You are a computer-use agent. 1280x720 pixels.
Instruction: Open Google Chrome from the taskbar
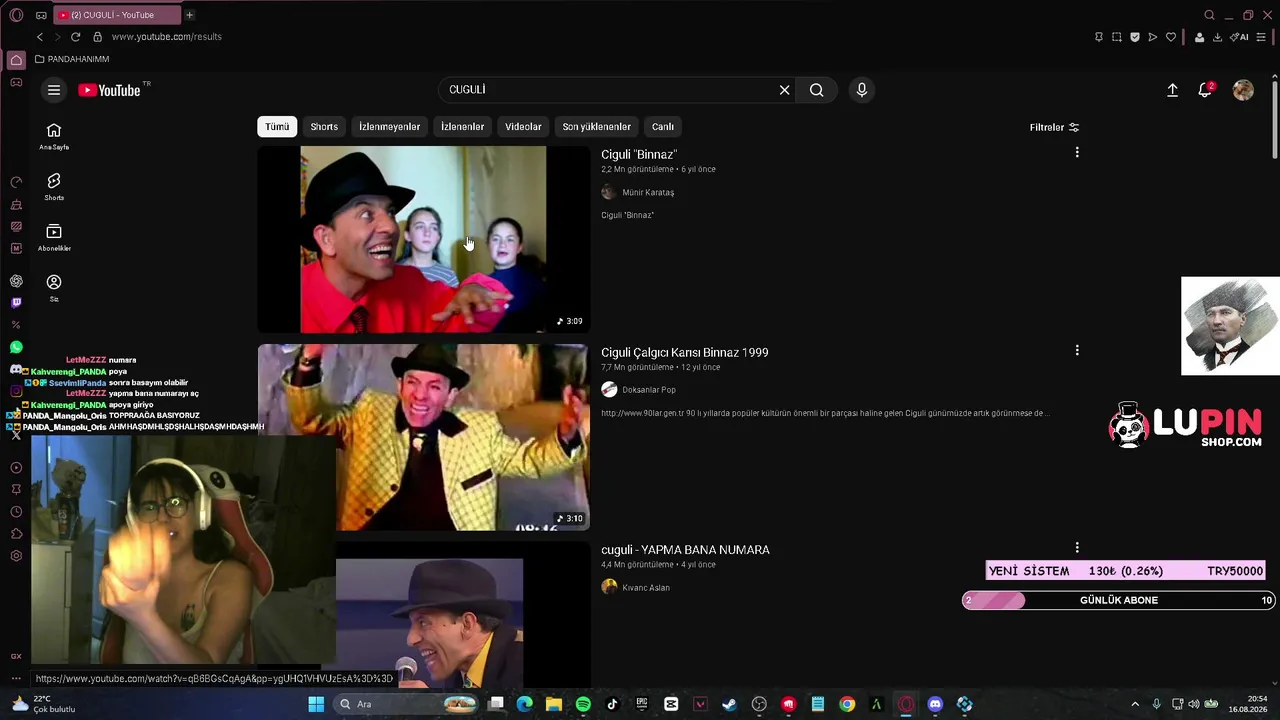coord(847,704)
